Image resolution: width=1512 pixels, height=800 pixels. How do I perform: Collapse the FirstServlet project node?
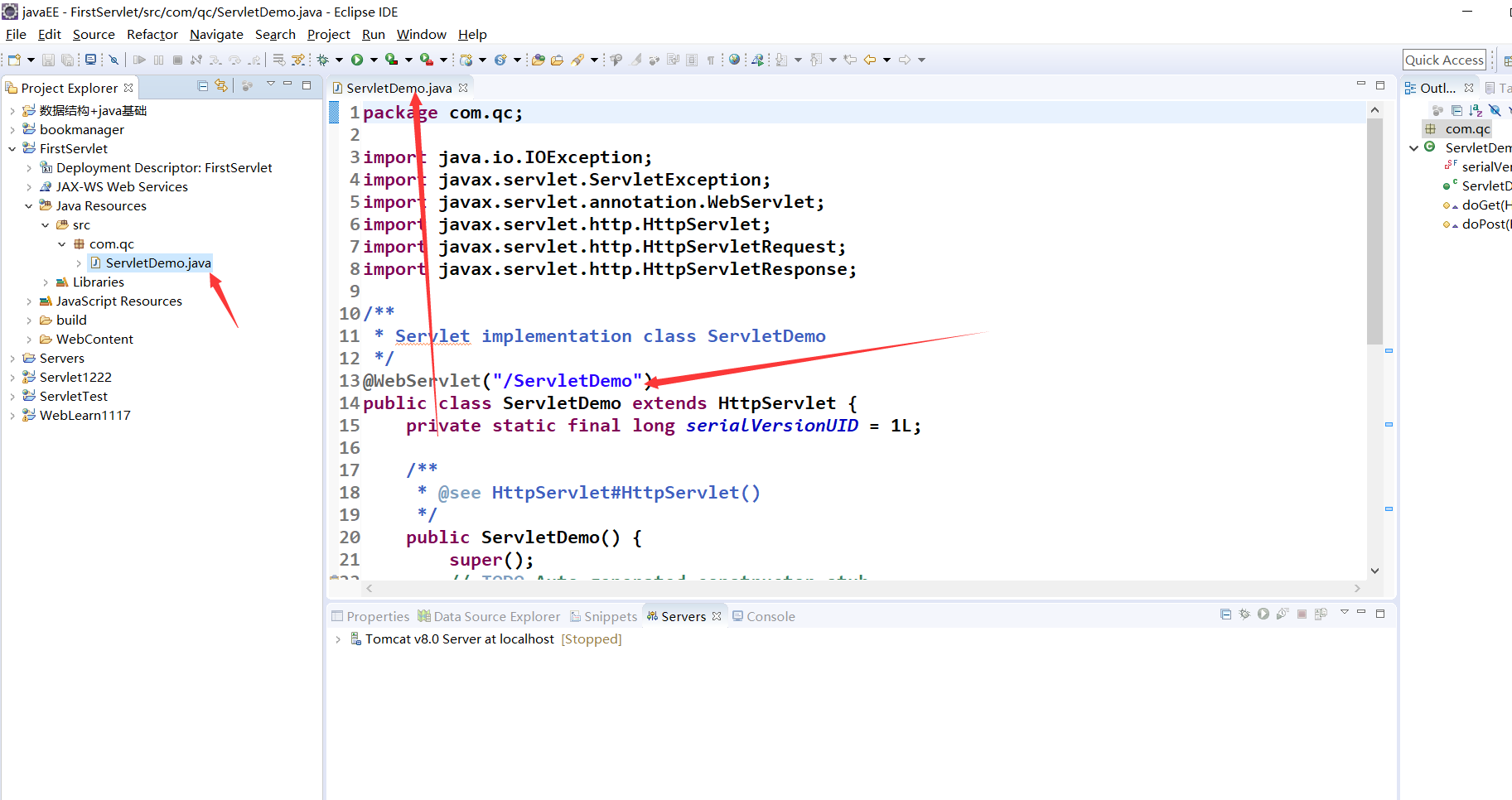[12, 149]
